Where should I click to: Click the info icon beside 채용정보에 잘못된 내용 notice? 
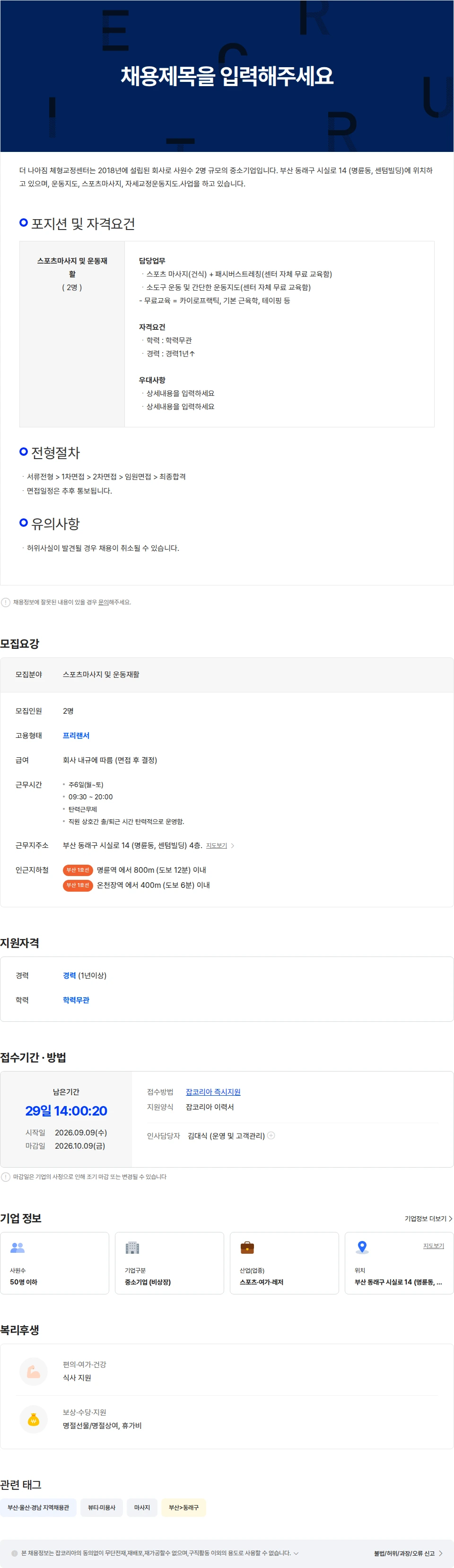pyautogui.click(x=6, y=602)
